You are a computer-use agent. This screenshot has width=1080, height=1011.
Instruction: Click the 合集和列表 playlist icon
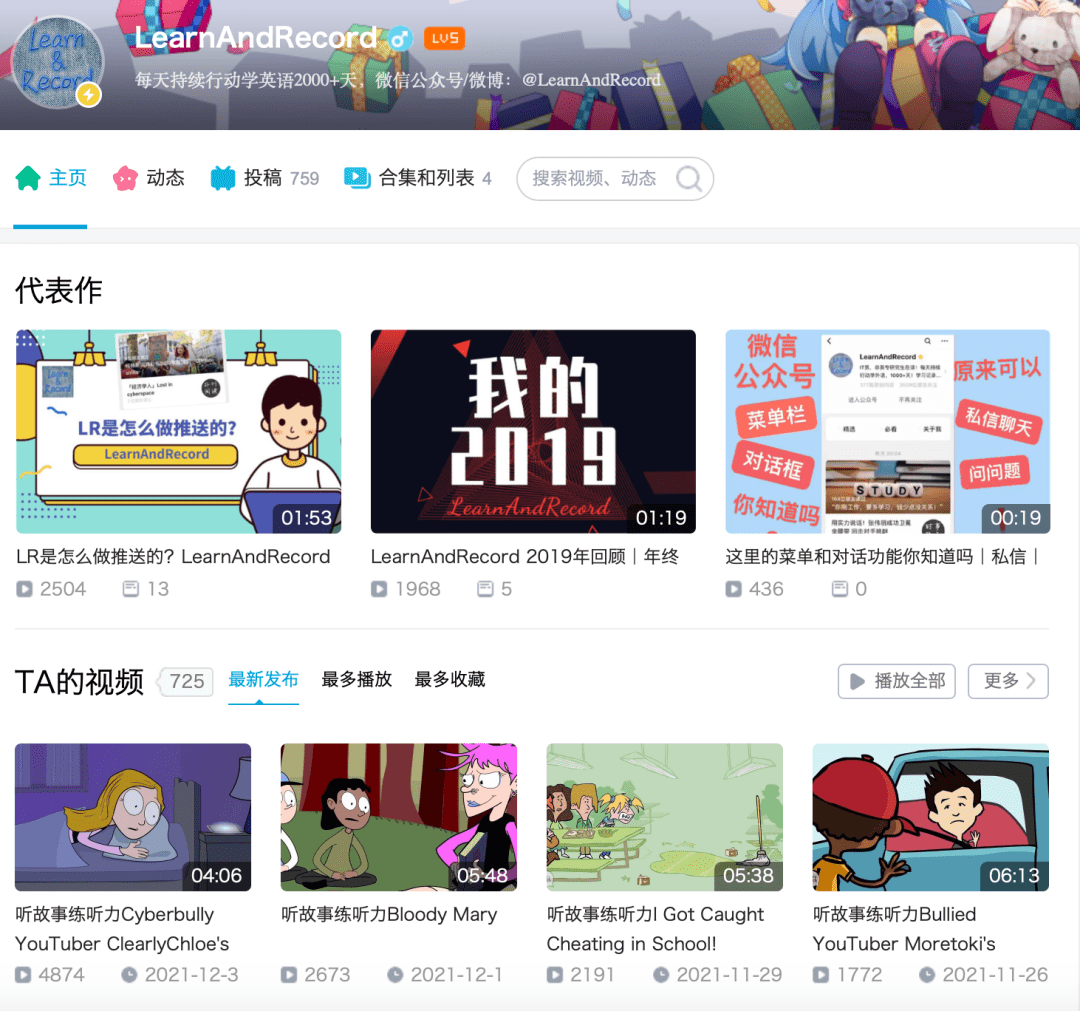(x=357, y=178)
